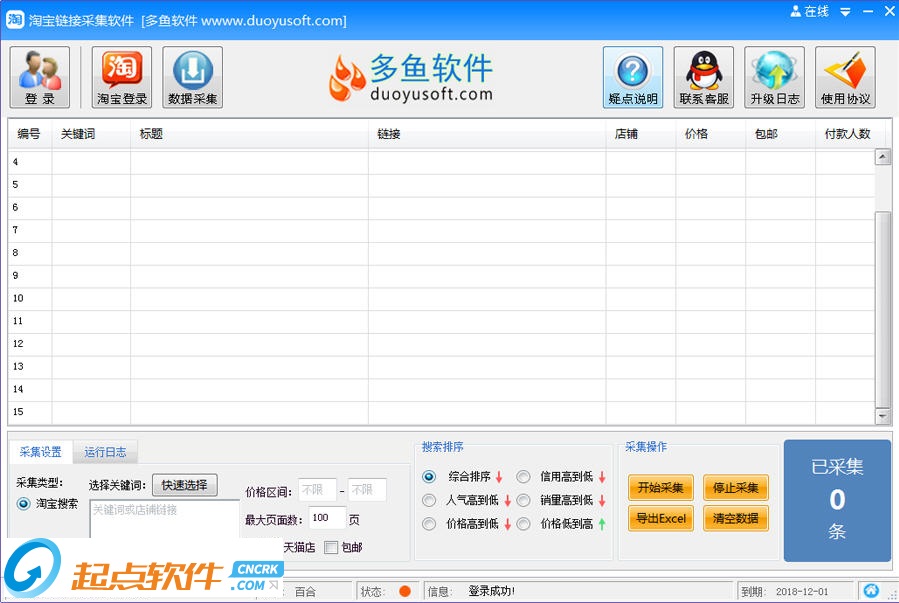Click the 导出Excel export button
This screenshot has height=603, width=899.
coord(660,518)
